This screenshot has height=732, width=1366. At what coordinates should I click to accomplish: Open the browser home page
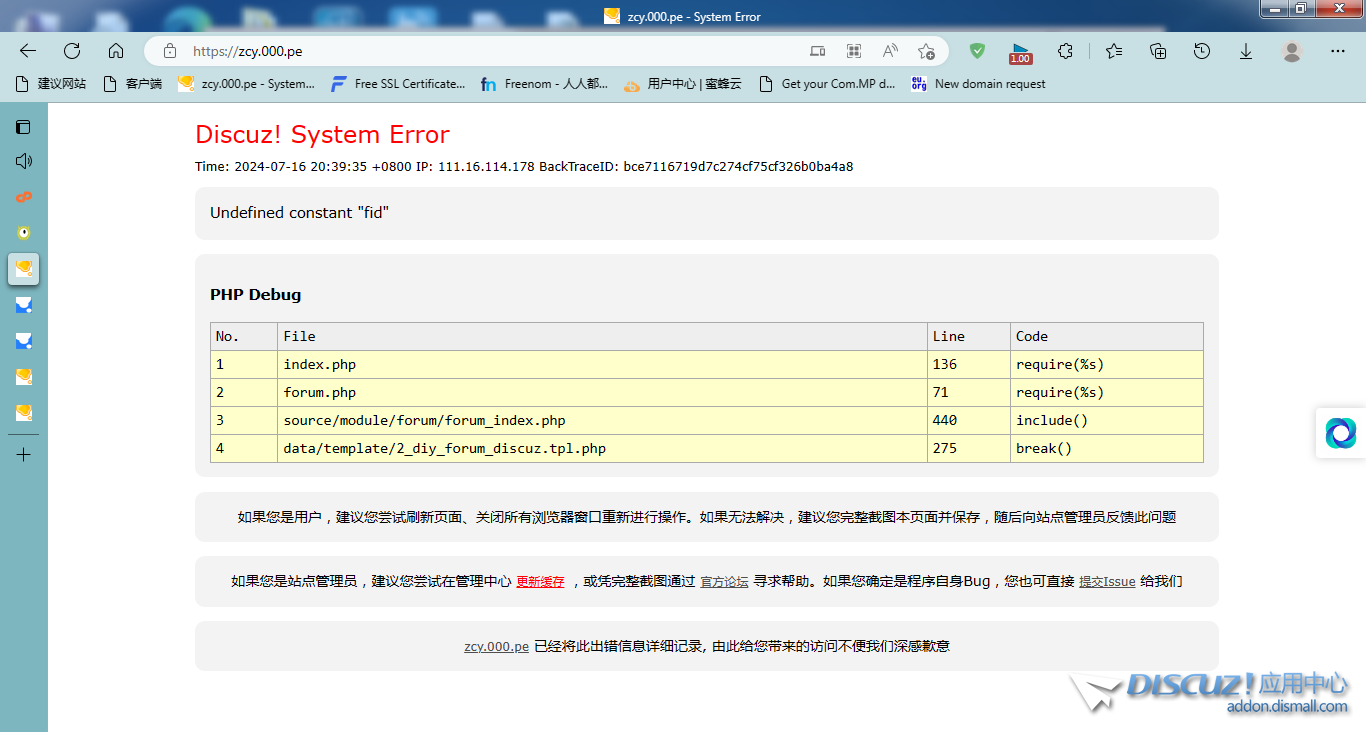tap(116, 51)
